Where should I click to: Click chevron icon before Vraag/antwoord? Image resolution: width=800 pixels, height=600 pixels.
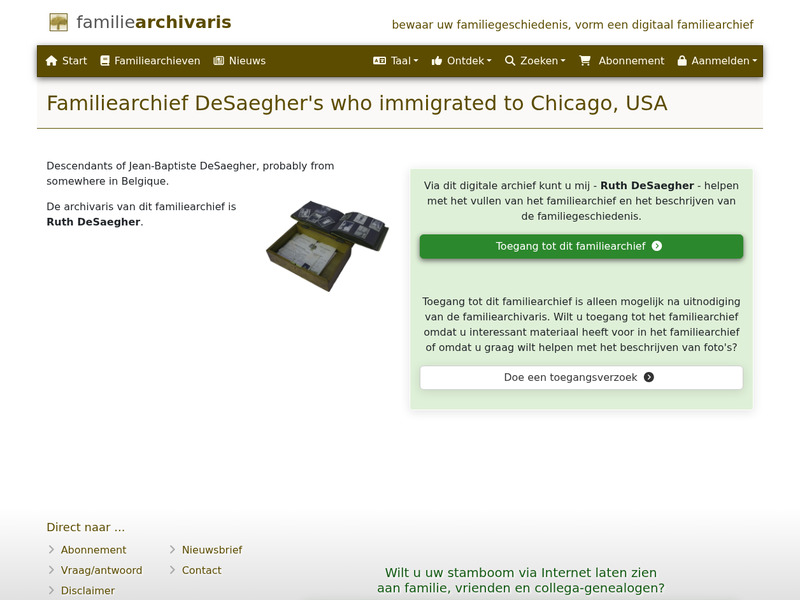click(x=51, y=570)
